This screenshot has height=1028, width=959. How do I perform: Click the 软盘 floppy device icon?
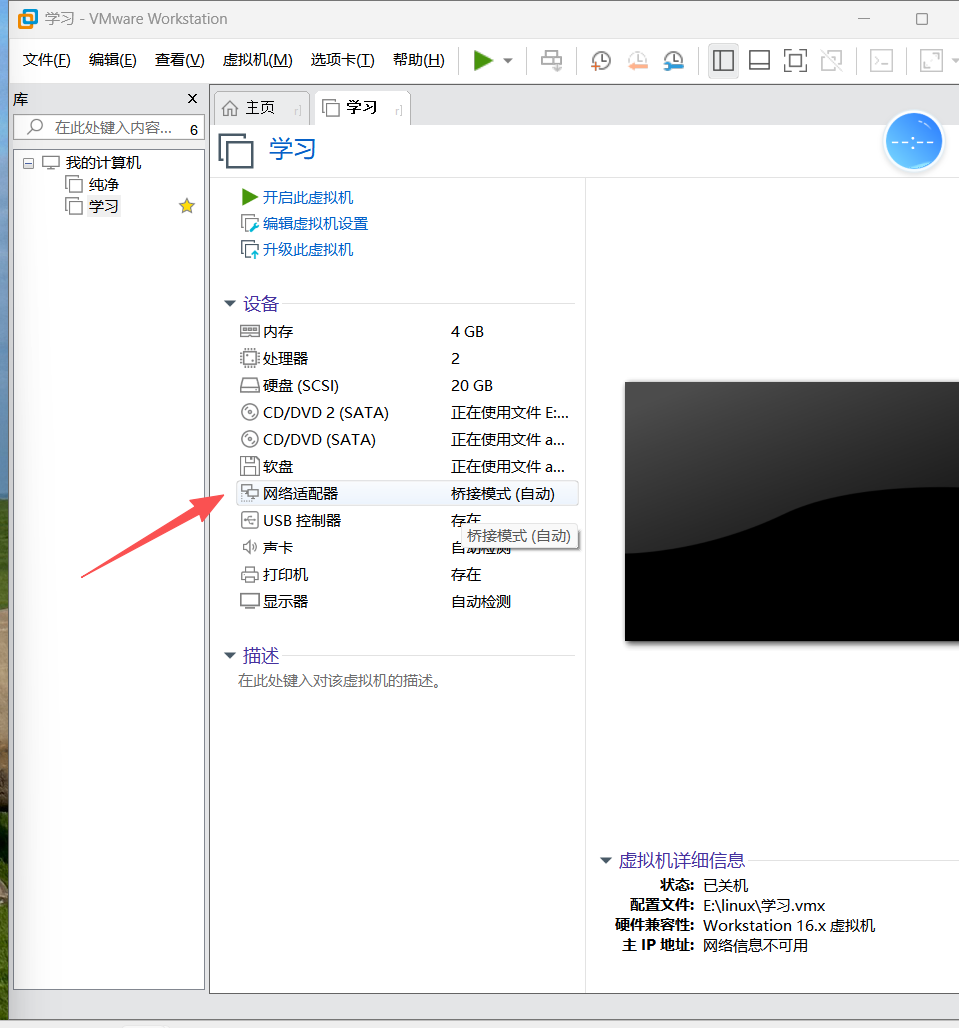250,466
